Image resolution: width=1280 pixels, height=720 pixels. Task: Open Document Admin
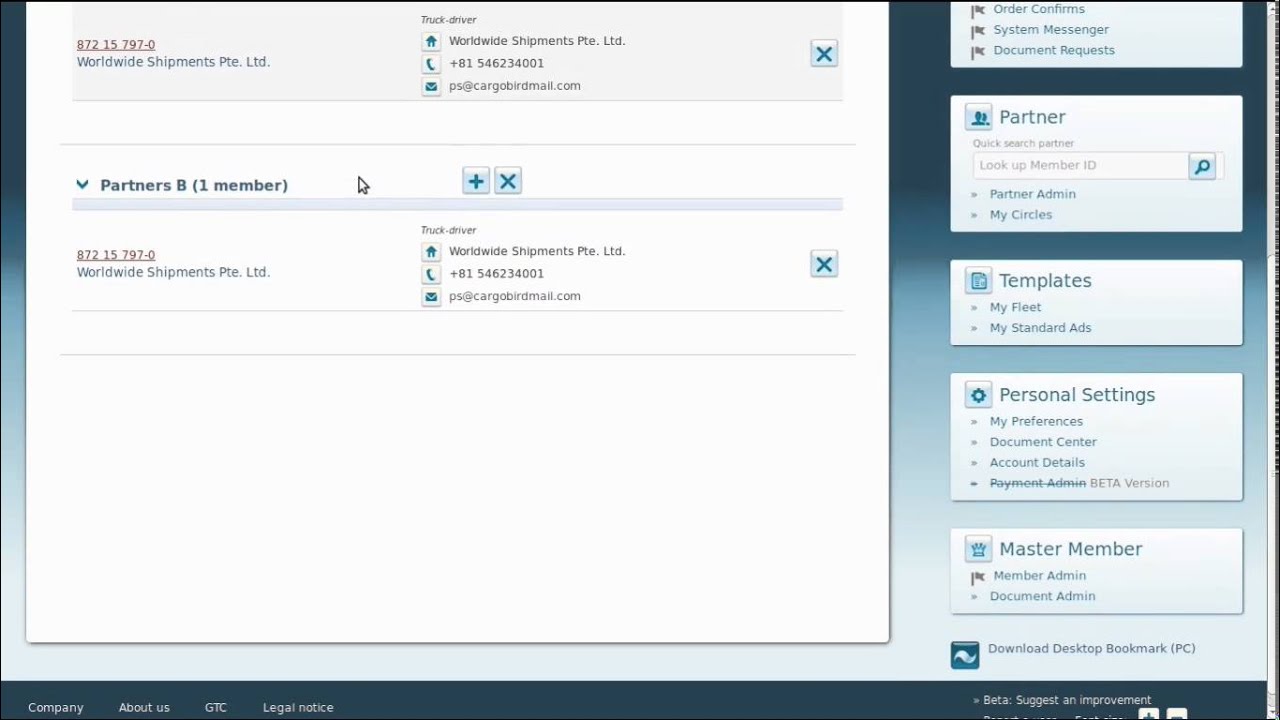pos(1043,597)
